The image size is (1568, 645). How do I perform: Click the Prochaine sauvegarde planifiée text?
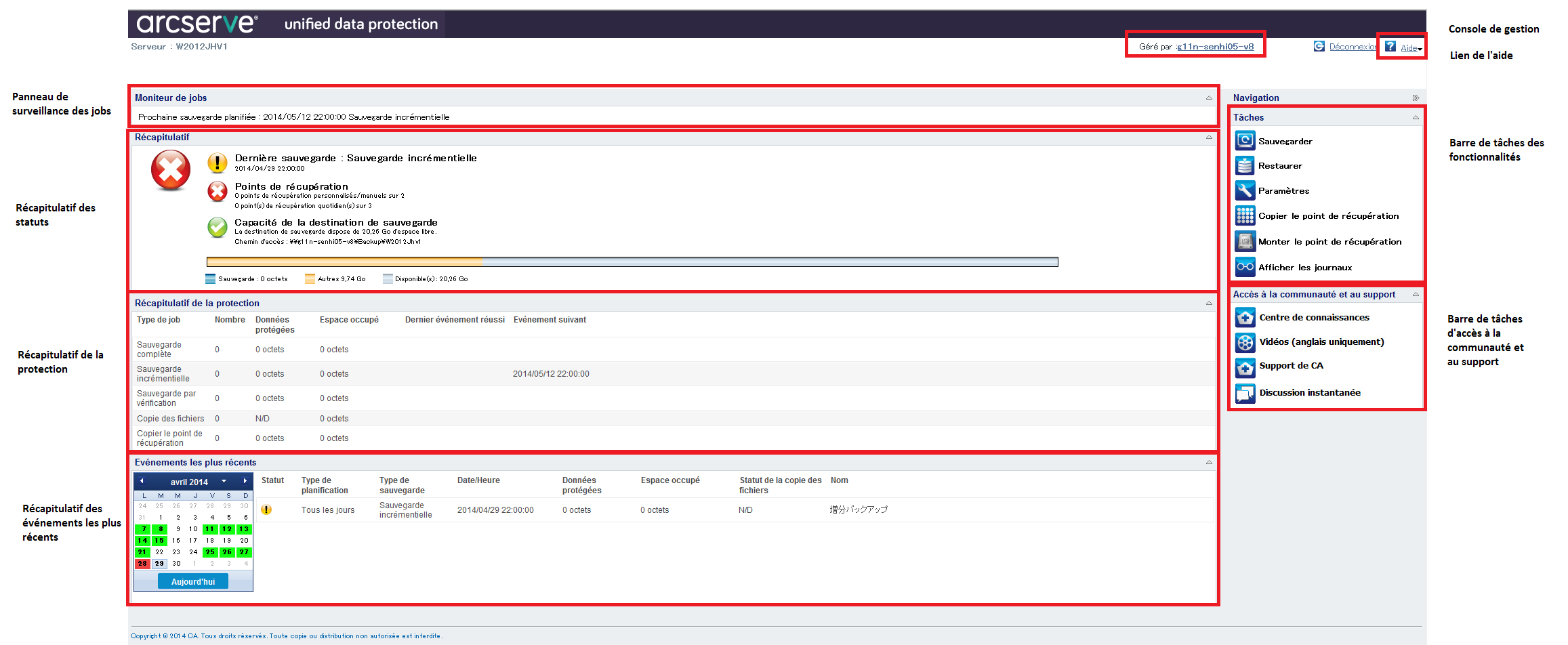pyautogui.click(x=293, y=117)
